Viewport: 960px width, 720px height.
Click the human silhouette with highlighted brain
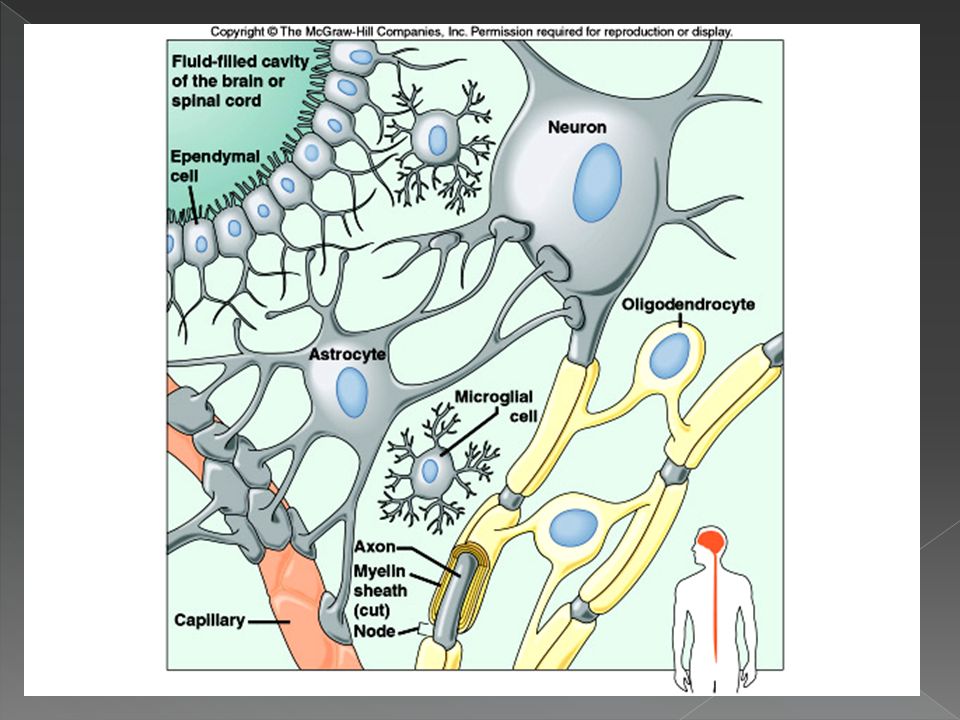(x=714, y=611)
